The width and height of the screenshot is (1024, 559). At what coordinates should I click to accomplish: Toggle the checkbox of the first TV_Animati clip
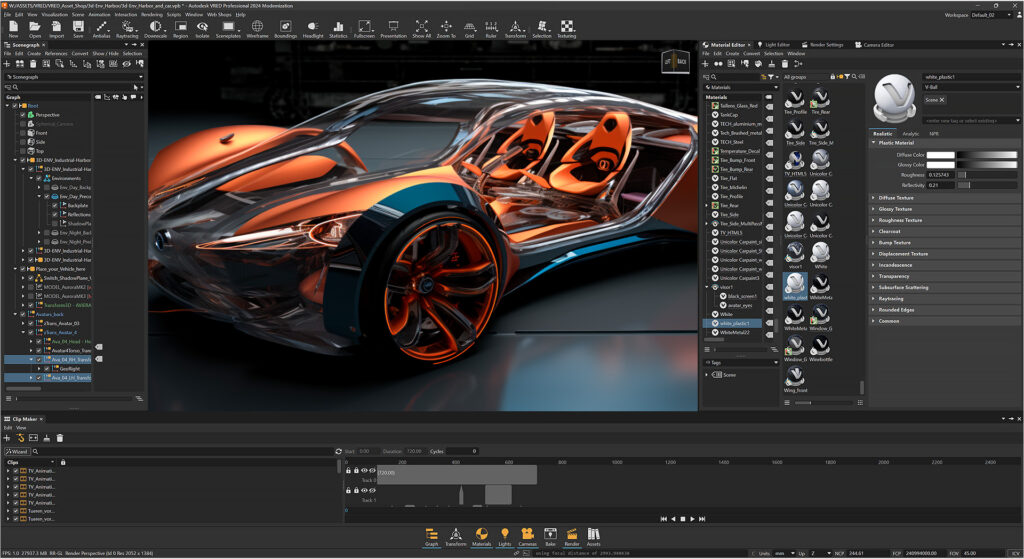pyautogui.click(x=16, y=471)
